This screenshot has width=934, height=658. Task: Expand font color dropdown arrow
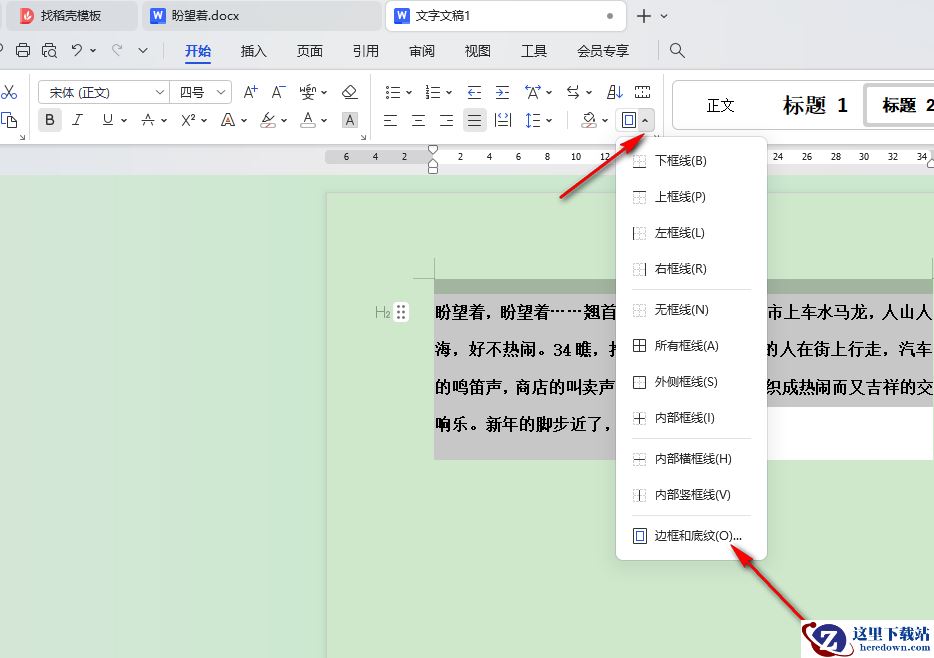click(323, 120)
